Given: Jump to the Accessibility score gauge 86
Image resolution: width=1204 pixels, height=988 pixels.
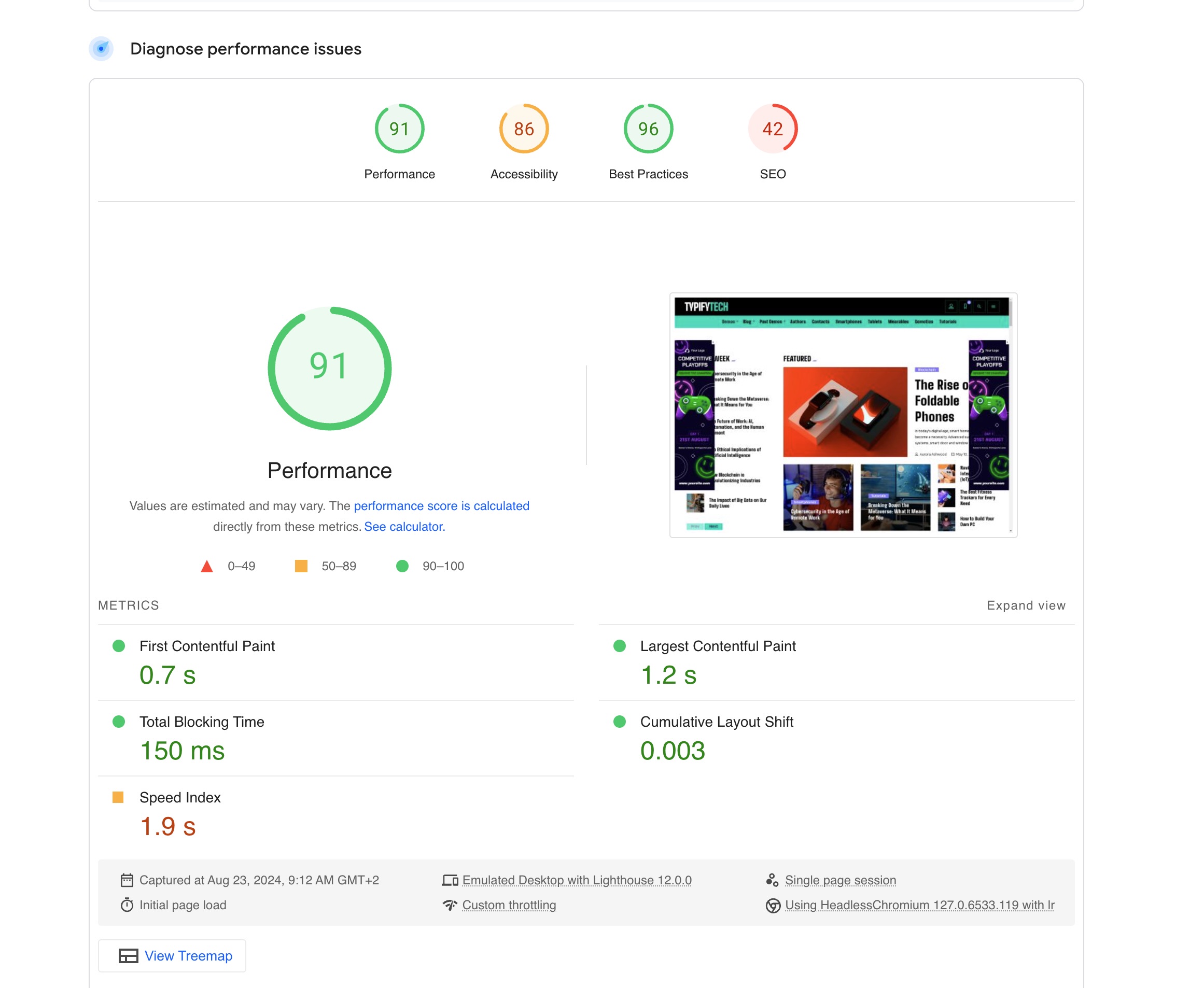Looking at the screenshot, I should point(524,129).
